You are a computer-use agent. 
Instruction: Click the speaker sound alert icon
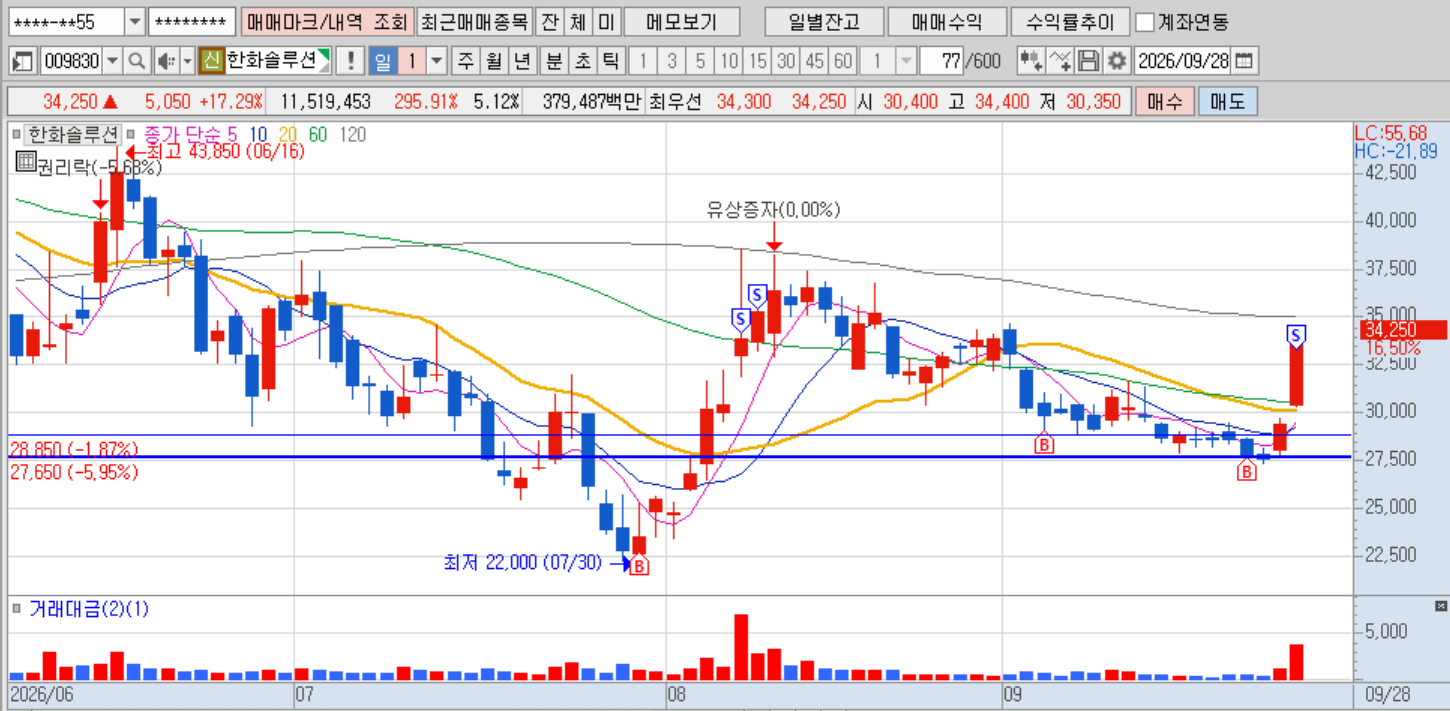click(165, 61)
